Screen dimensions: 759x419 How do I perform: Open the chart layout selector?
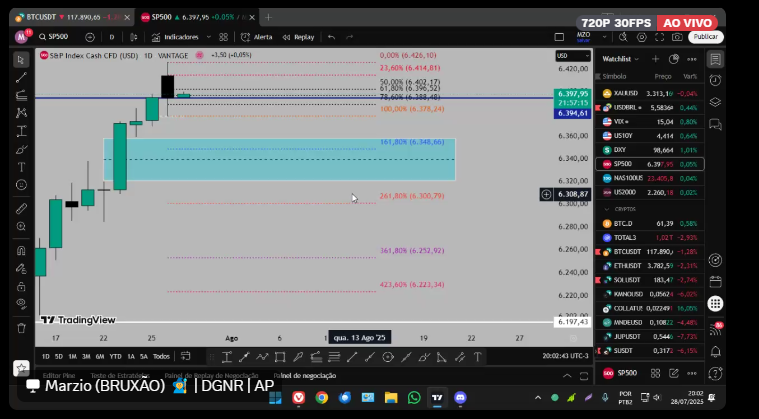pos(559,37)
